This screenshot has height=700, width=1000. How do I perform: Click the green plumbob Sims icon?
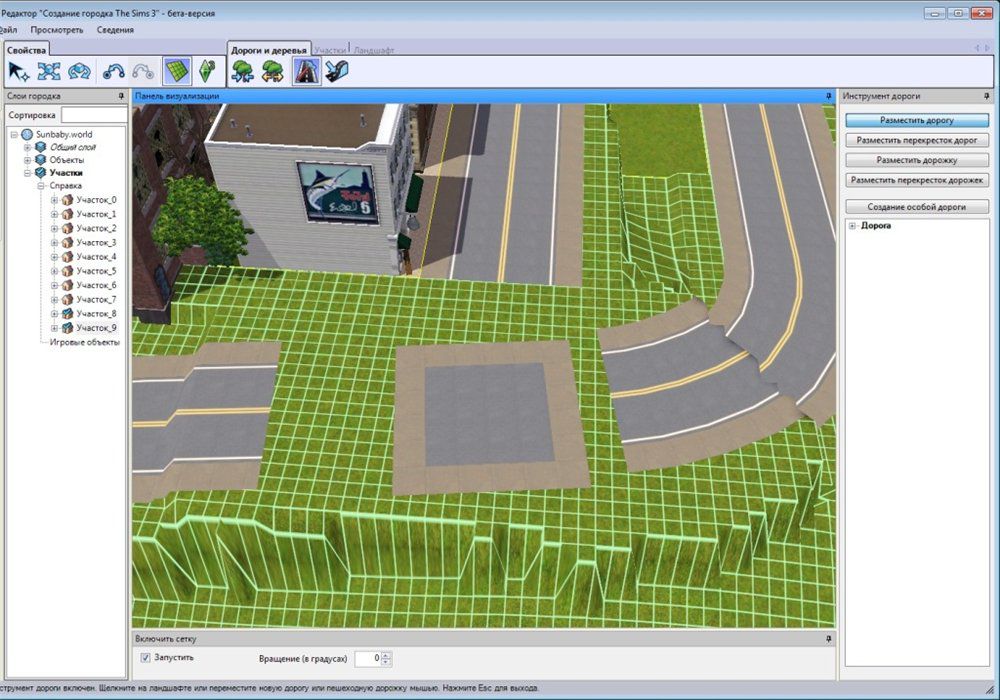[206, 71]
